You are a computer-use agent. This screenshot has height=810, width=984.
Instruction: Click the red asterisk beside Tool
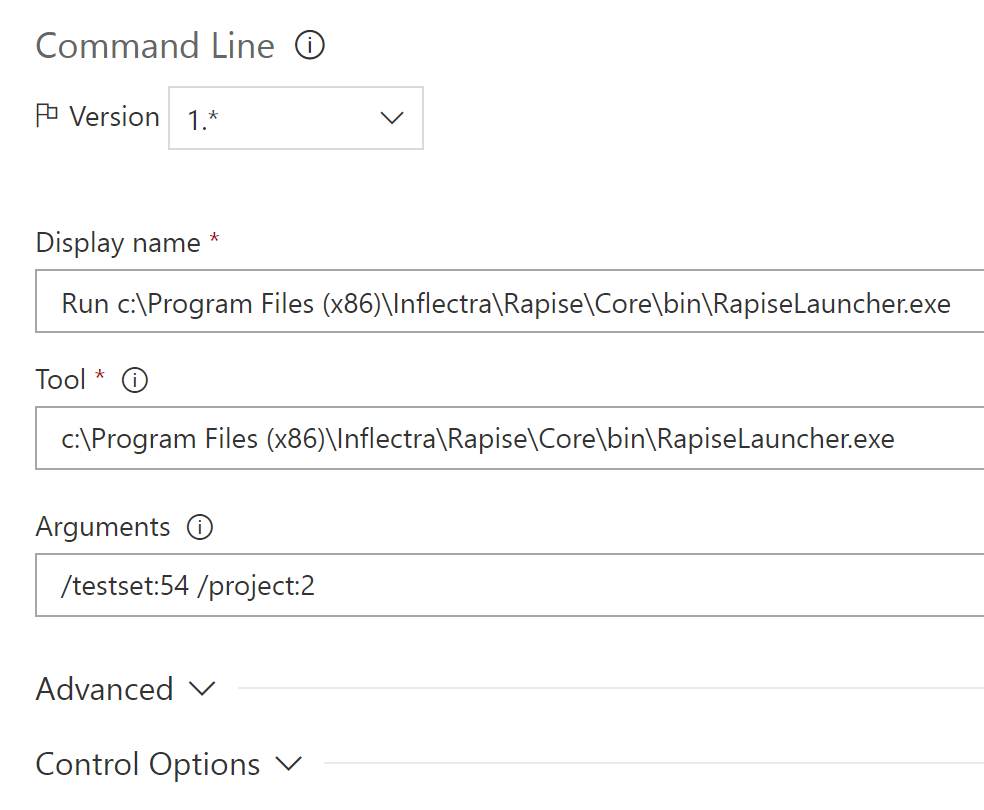coord(99,378)
